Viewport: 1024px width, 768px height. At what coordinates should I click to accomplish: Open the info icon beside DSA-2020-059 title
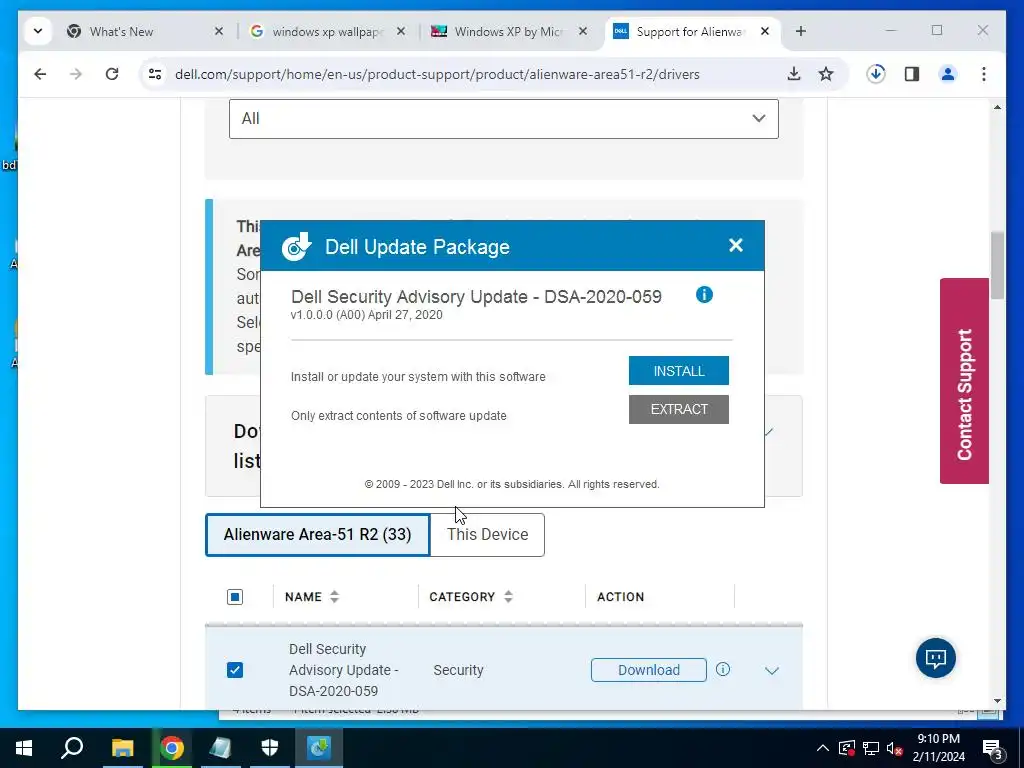(x=704, y=295)
